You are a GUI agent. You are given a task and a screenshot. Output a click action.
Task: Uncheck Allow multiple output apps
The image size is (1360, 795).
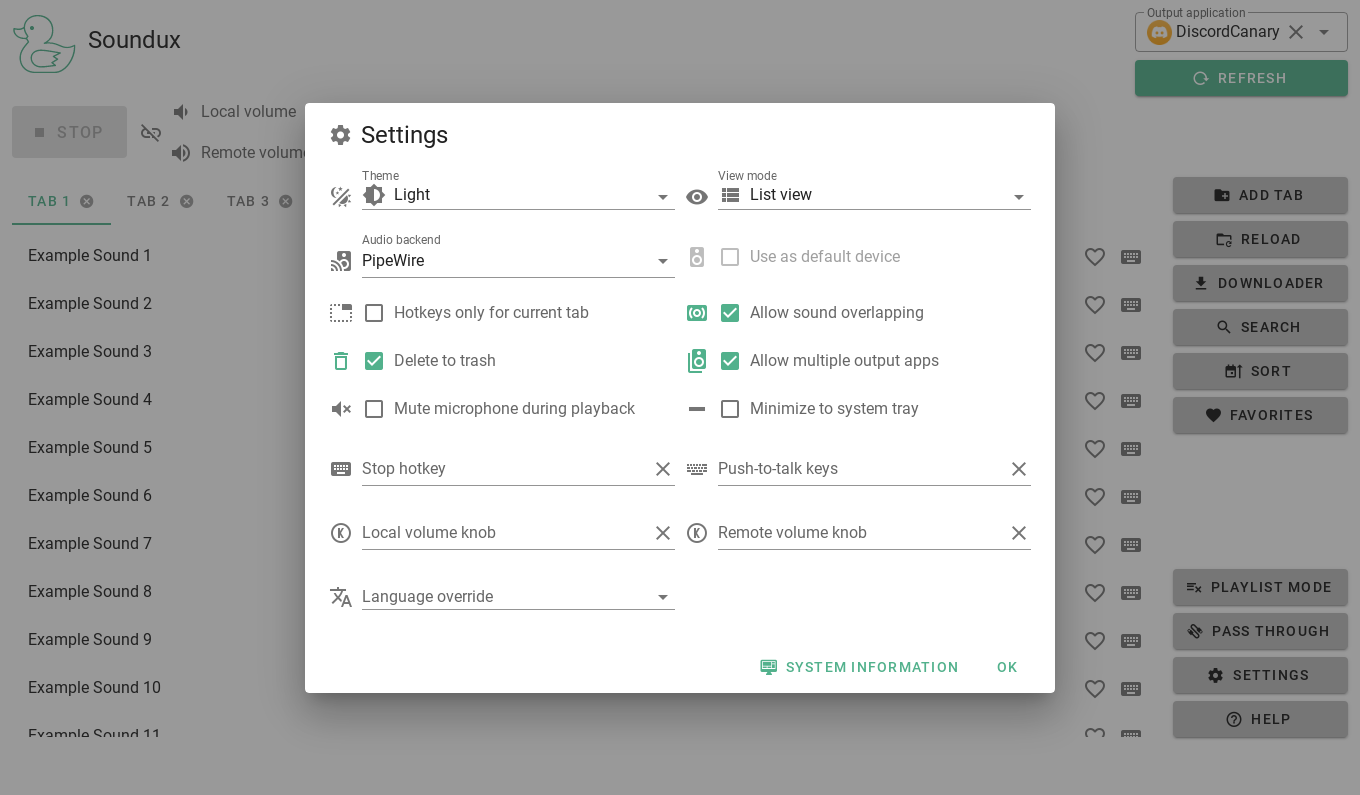[730, 361]
